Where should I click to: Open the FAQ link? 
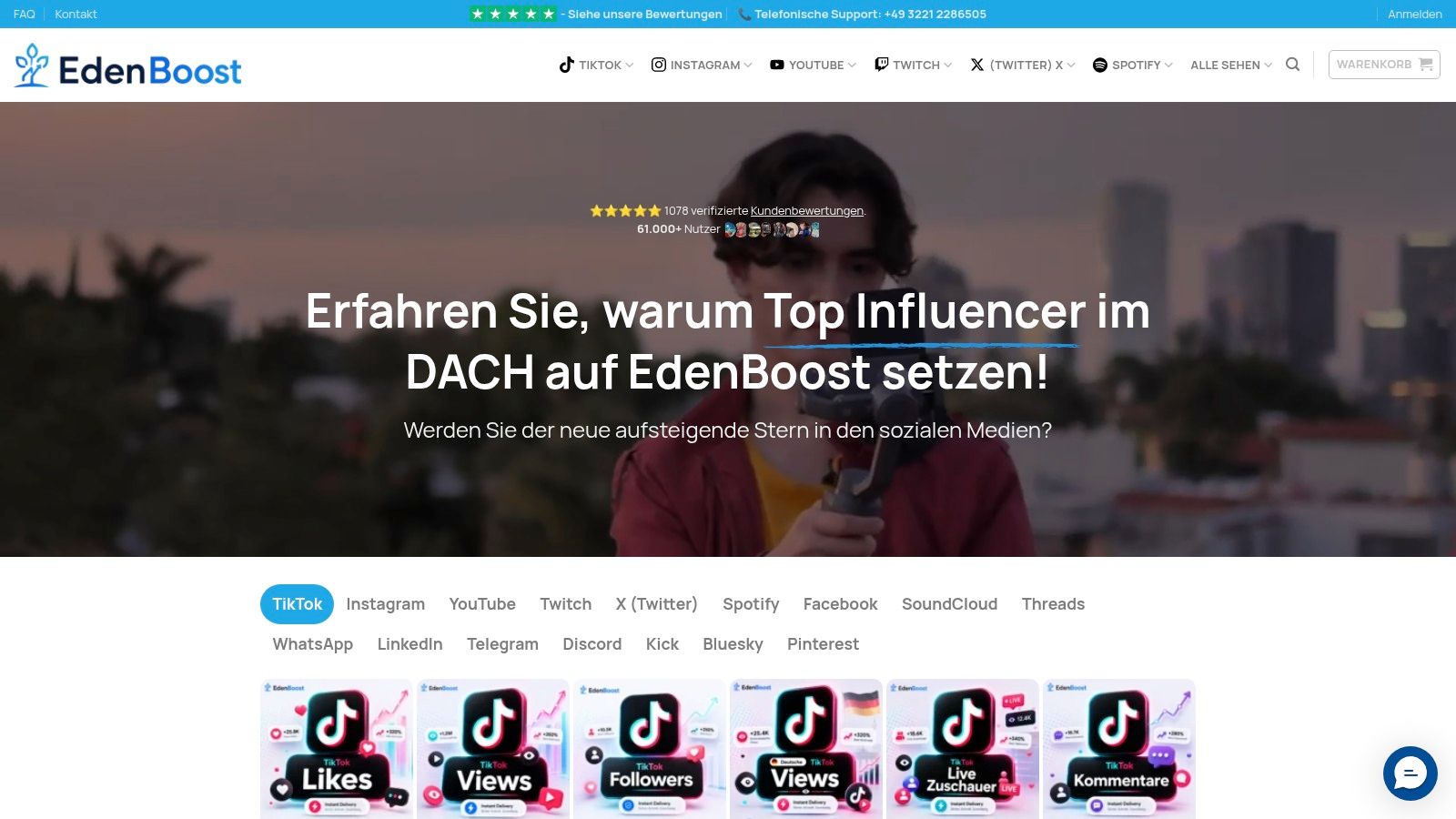tap(24, 14)
